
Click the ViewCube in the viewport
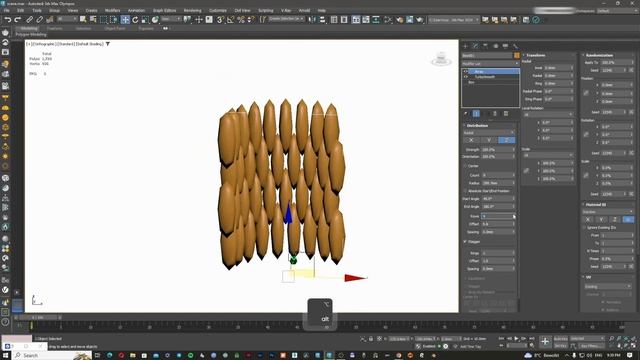(441, 59)
